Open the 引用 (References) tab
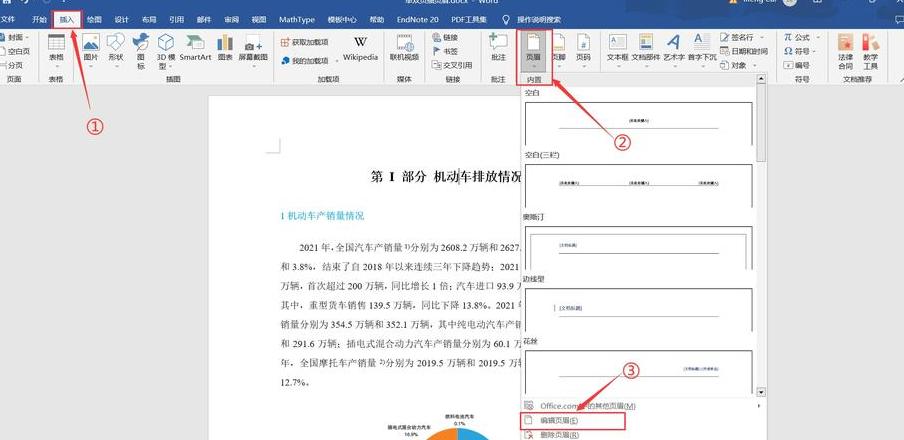 (x=176, y=20)
